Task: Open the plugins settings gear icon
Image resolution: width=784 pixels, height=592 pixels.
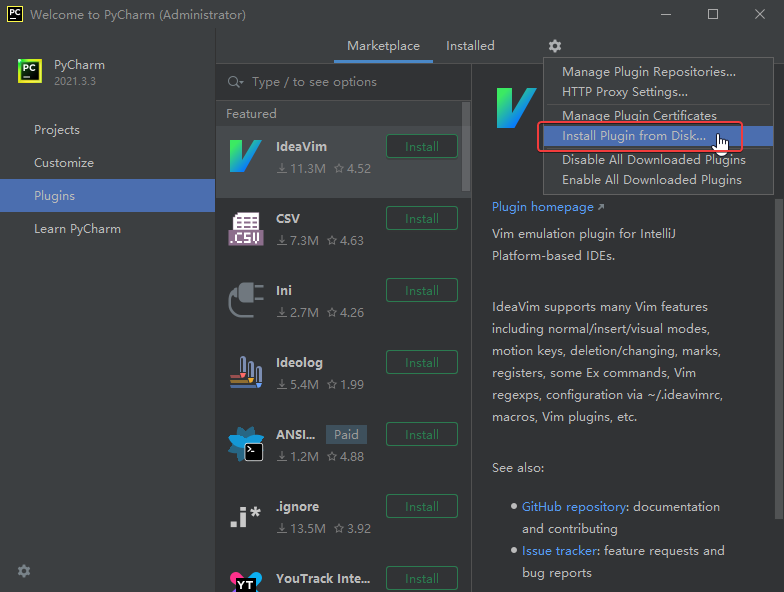Action: coord(554,46)
